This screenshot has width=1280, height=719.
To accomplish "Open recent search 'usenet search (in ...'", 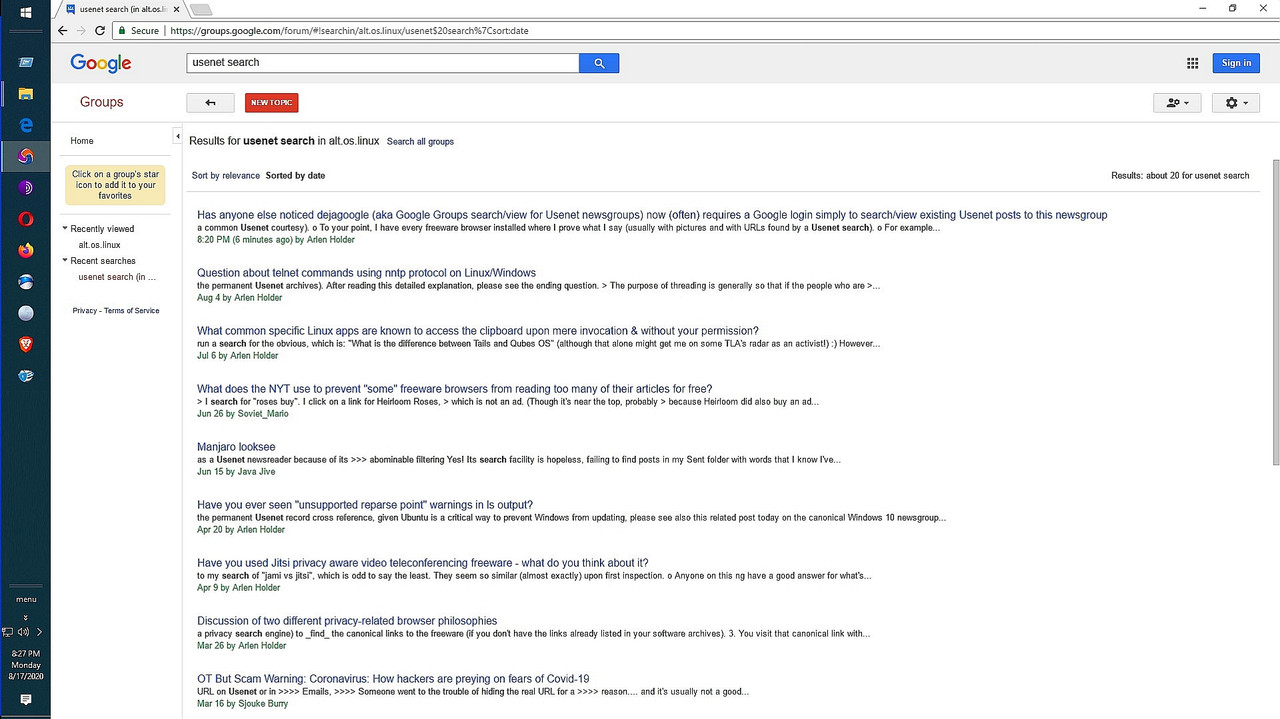I will click(117, 277).
